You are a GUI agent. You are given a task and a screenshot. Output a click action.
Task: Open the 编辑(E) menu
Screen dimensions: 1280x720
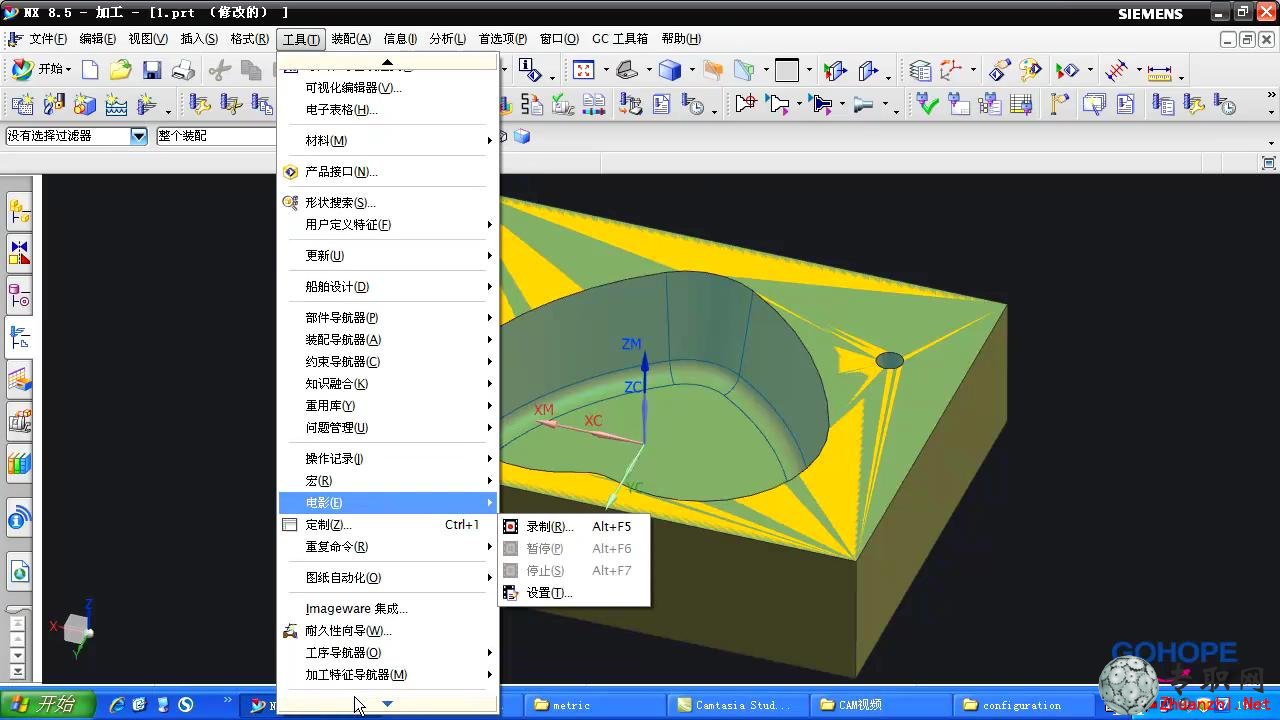pos(97,39)
